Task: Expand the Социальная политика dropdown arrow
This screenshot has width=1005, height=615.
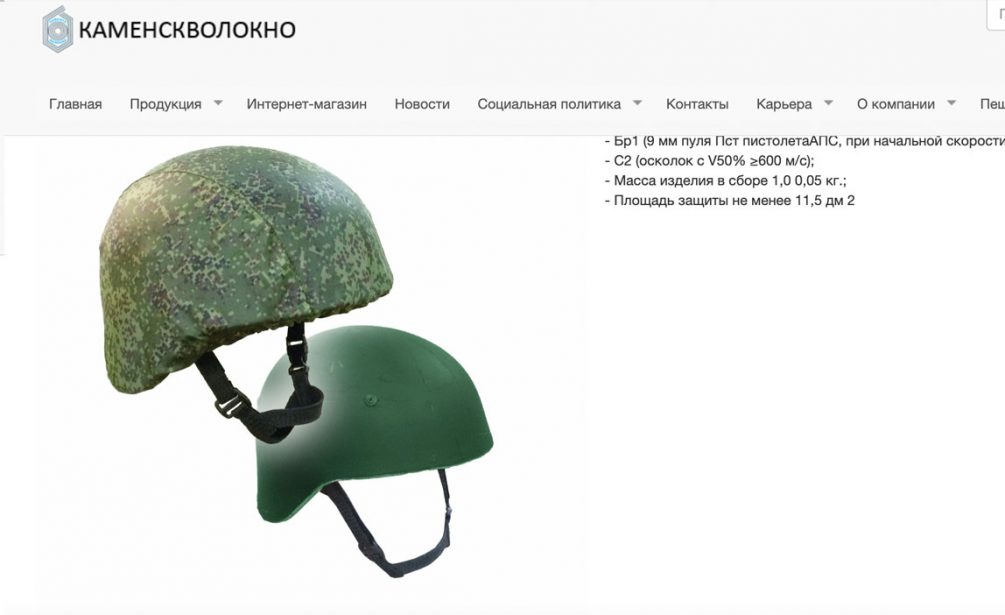Action: tap(637, 102)
